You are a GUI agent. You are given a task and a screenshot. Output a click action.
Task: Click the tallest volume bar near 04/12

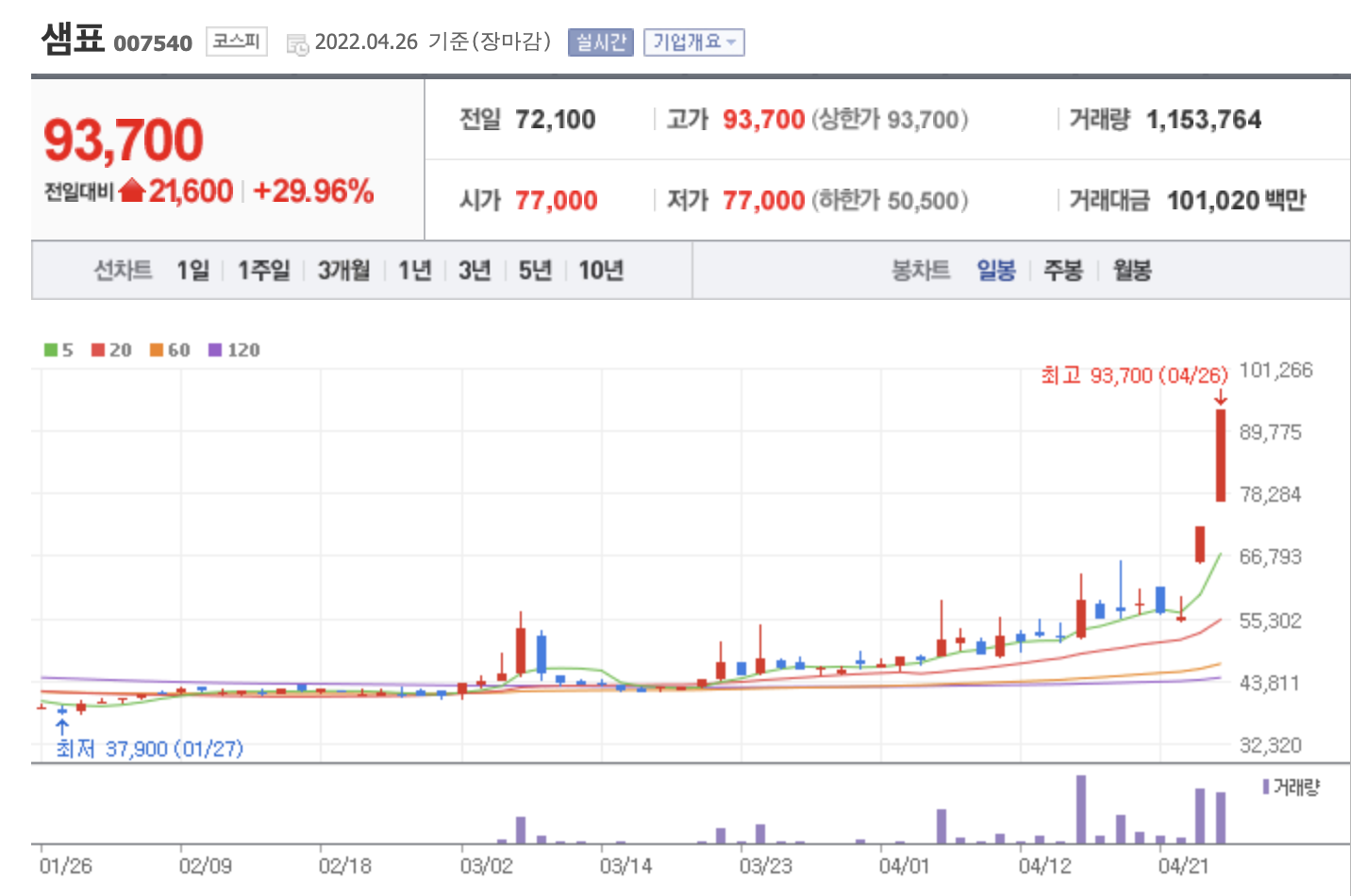pos(1081,809)
